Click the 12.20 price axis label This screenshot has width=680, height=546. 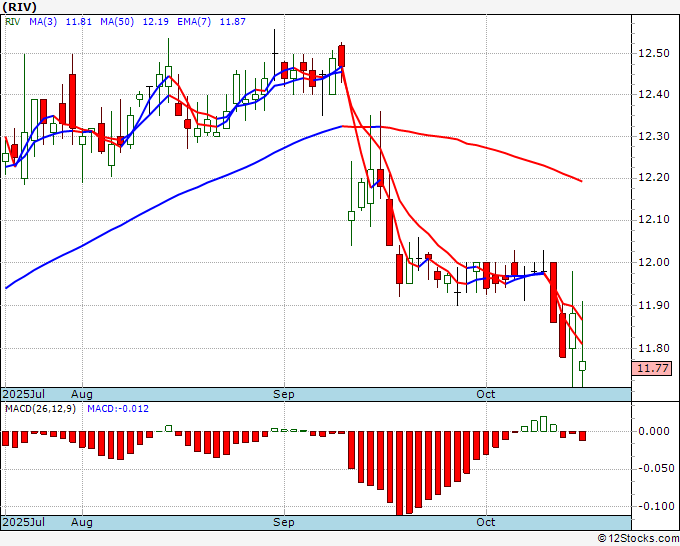pyautogui.click(x=654, y=177)
